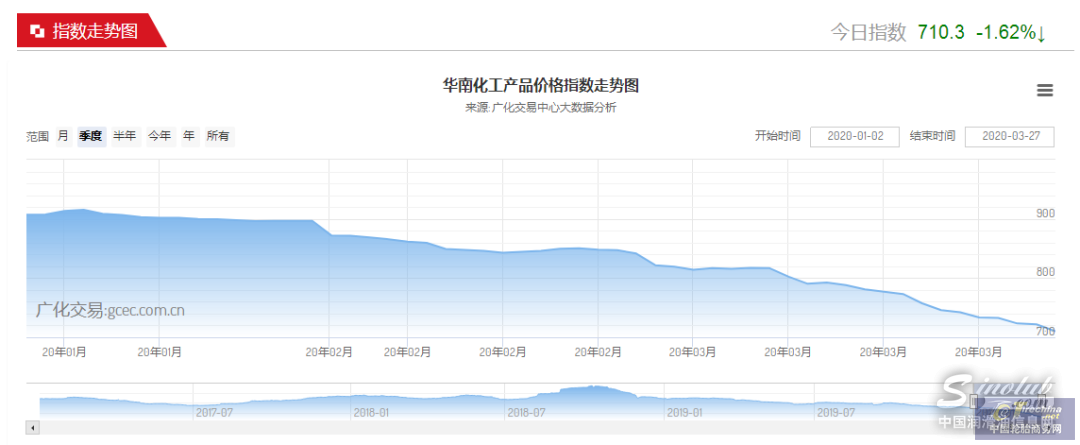
Task: Click the end date field 2020-03-27
Action: tap(1009, 137)
